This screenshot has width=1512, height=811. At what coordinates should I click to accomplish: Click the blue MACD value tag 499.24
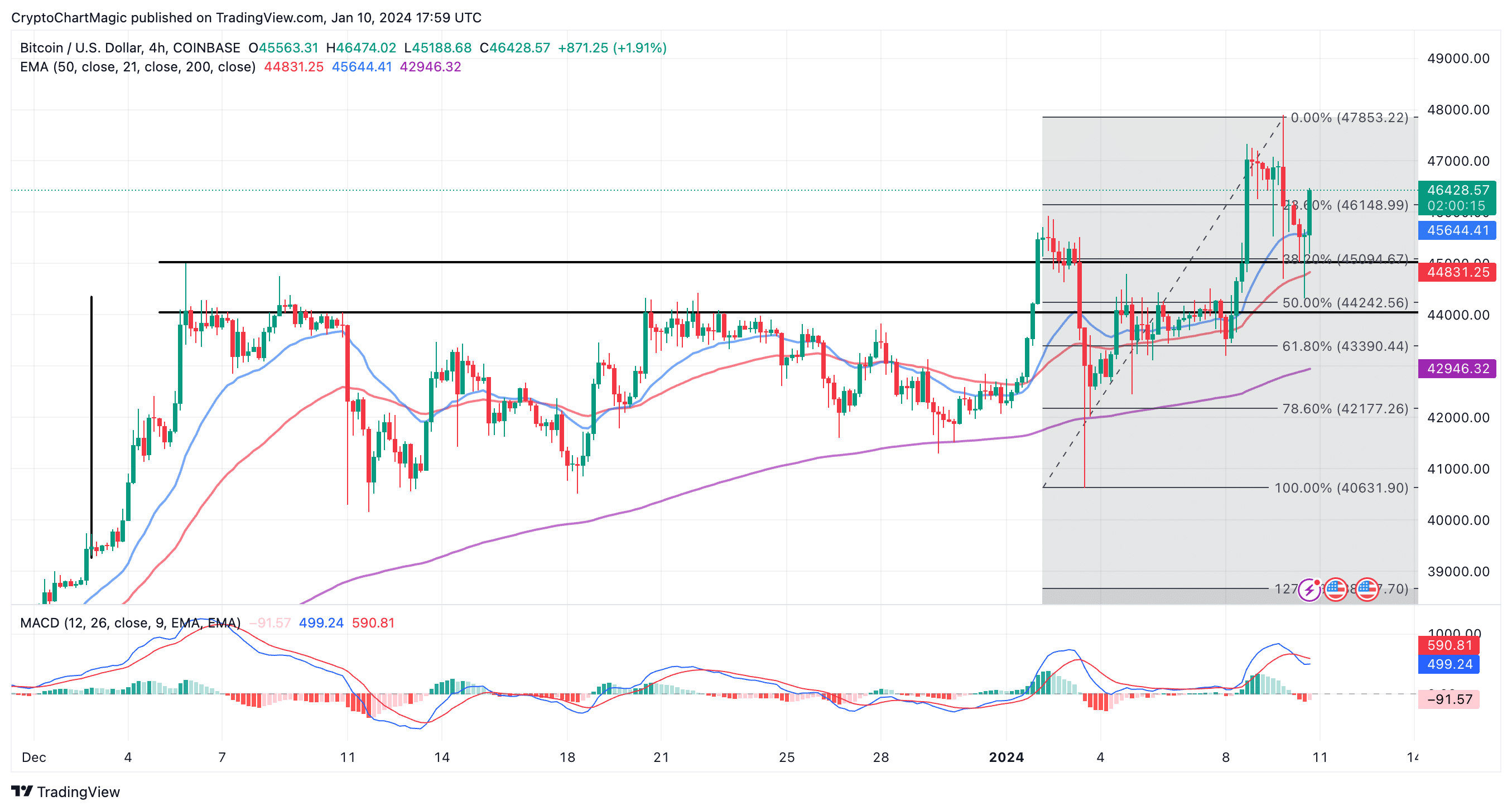point(1449,664)
